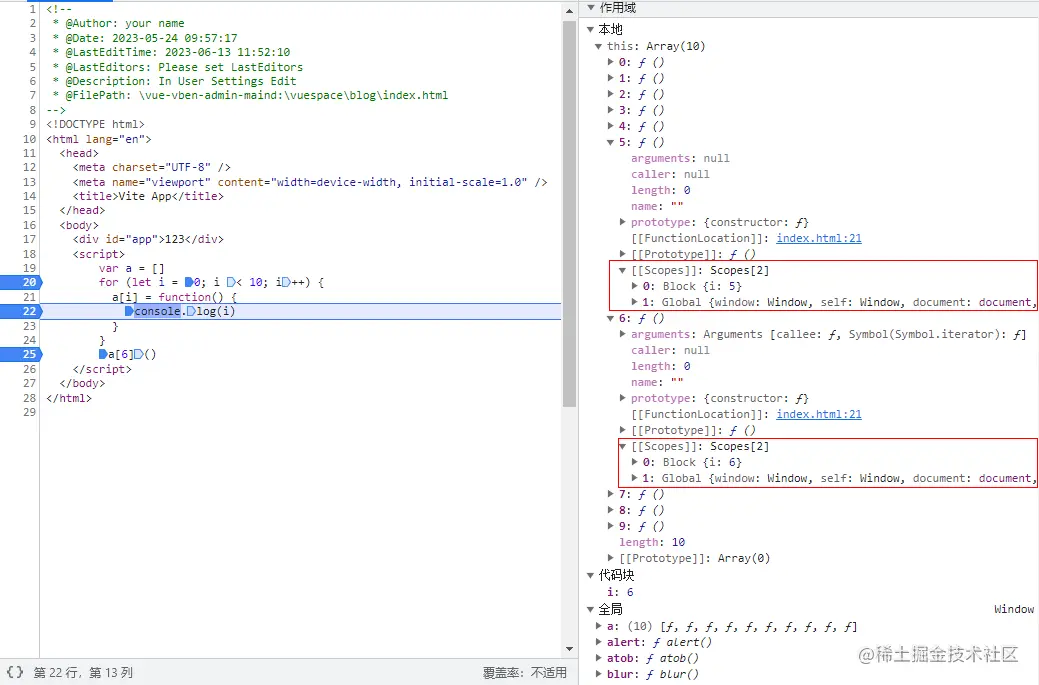This screenshot has width=1039, height=685.
Task: Expand Block {i: 5} scope entry
Action: point(635,286)
